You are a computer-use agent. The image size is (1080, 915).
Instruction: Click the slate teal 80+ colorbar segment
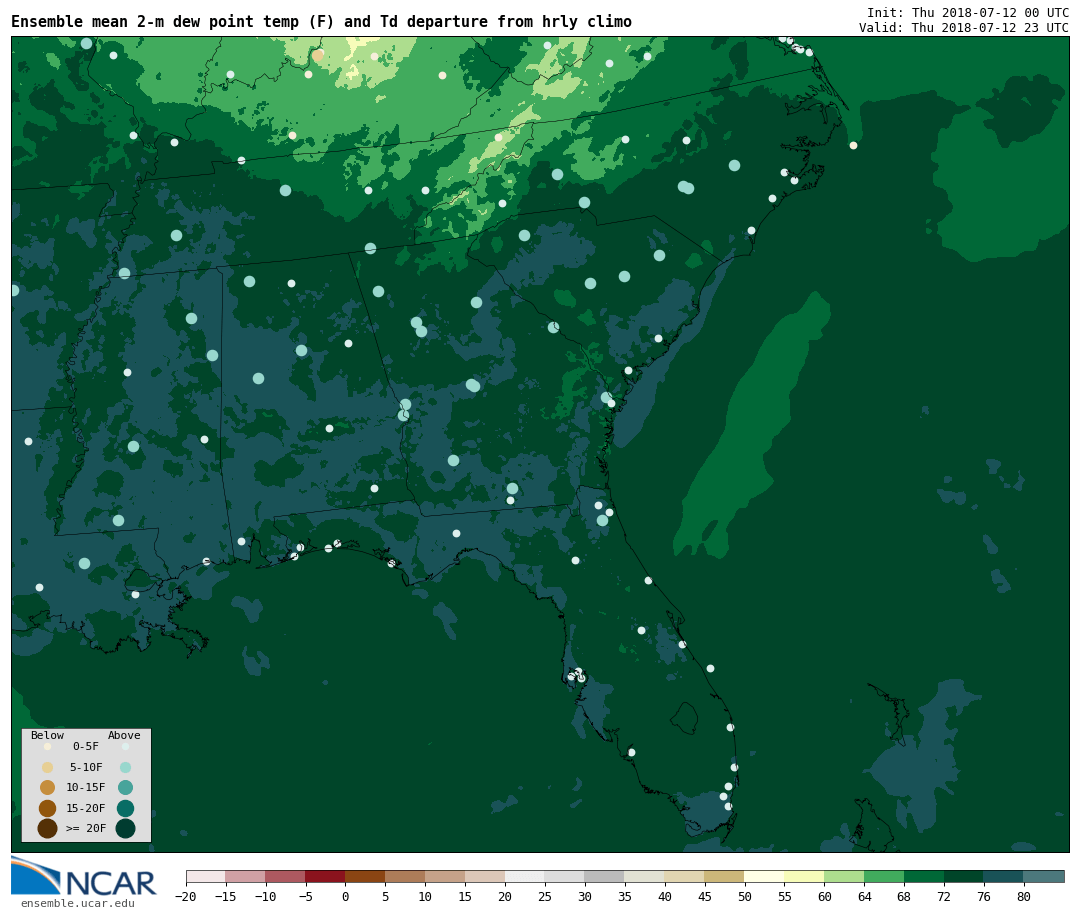point(1043,876)
